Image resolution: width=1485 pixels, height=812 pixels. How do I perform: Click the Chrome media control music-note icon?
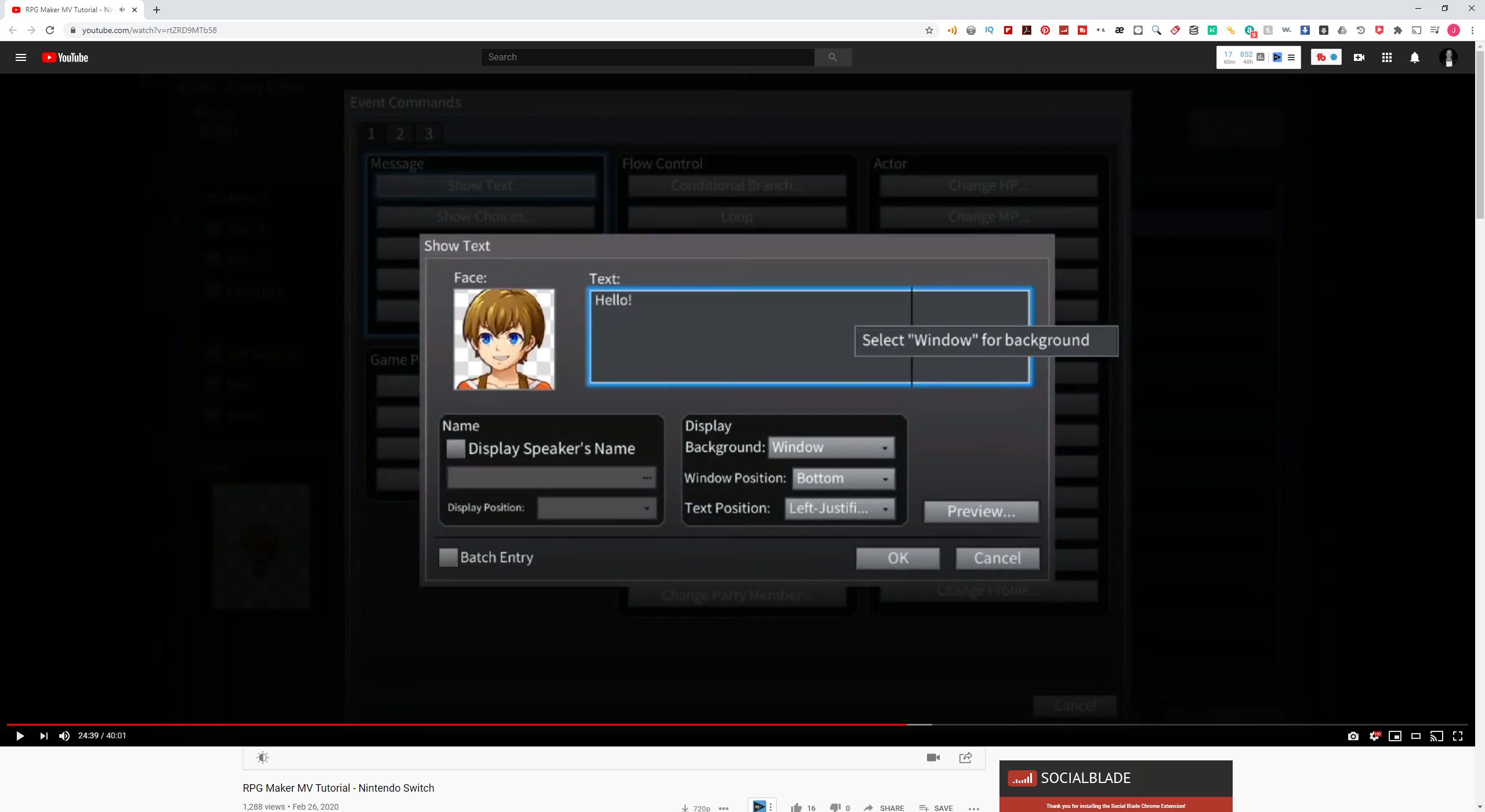(x=1435, y=30)
